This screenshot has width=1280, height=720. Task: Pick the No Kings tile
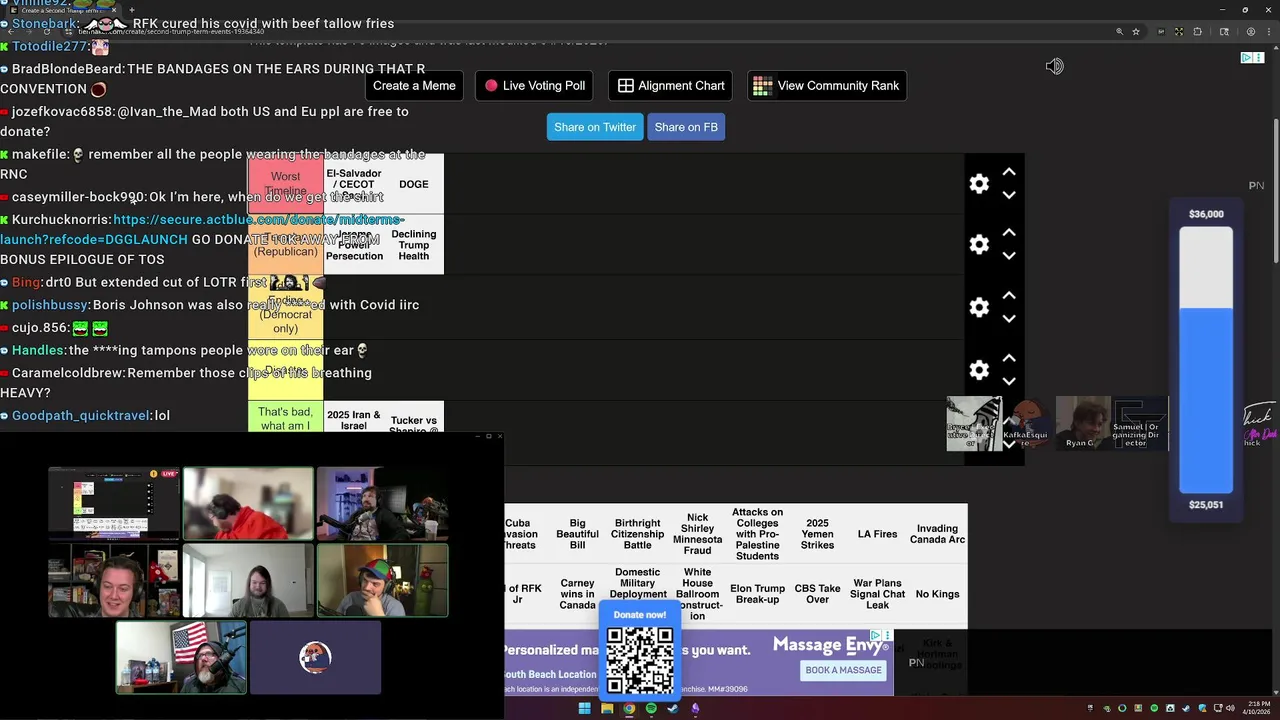[937, 594]
